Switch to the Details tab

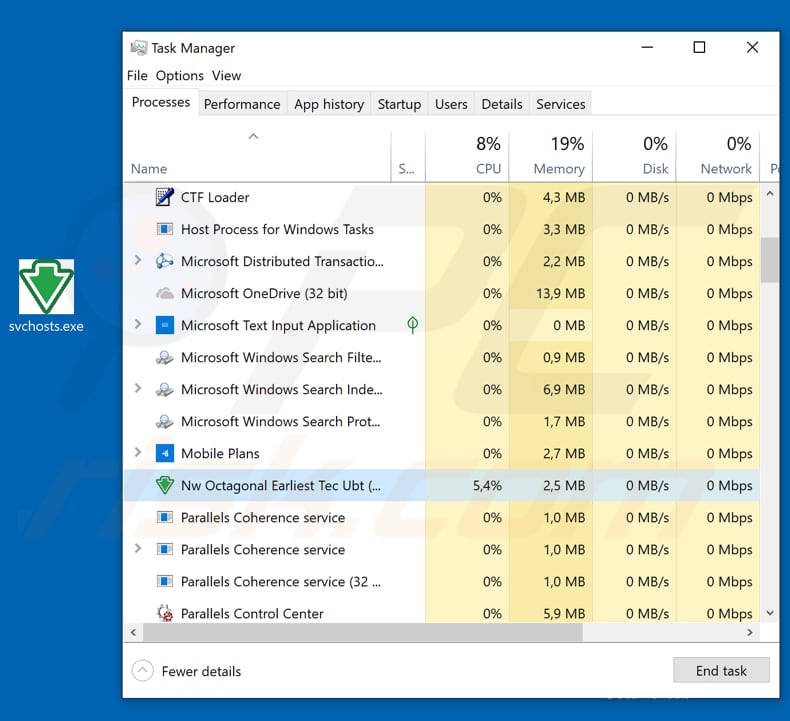[x=502, y=104]
